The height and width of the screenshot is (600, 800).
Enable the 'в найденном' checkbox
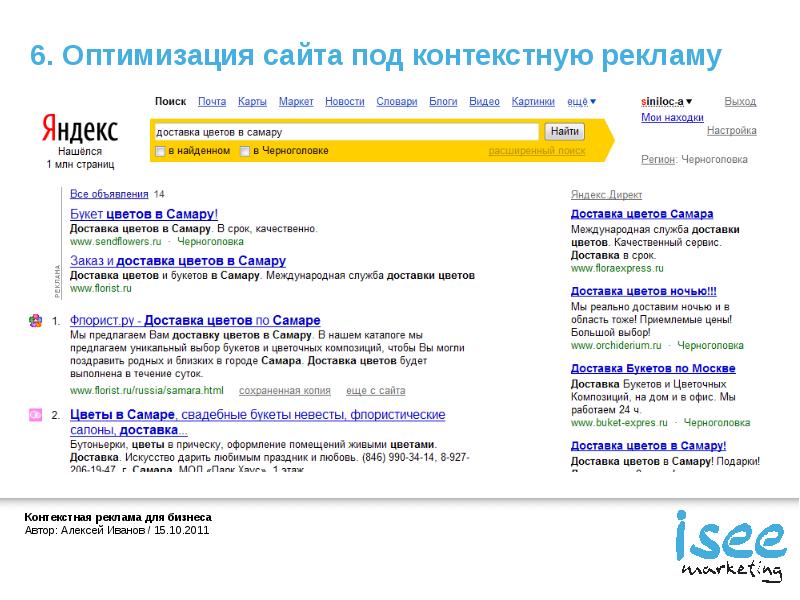(160, 151)
